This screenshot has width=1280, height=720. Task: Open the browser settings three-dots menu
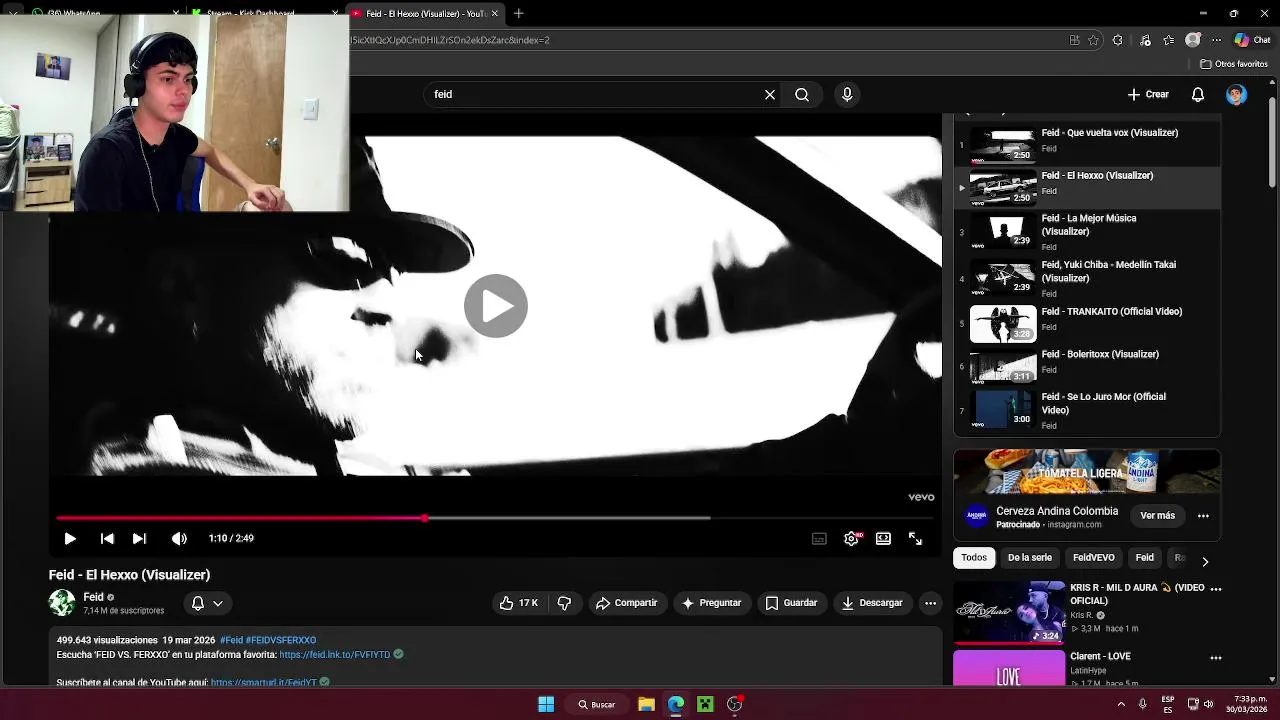(1215, 40)
